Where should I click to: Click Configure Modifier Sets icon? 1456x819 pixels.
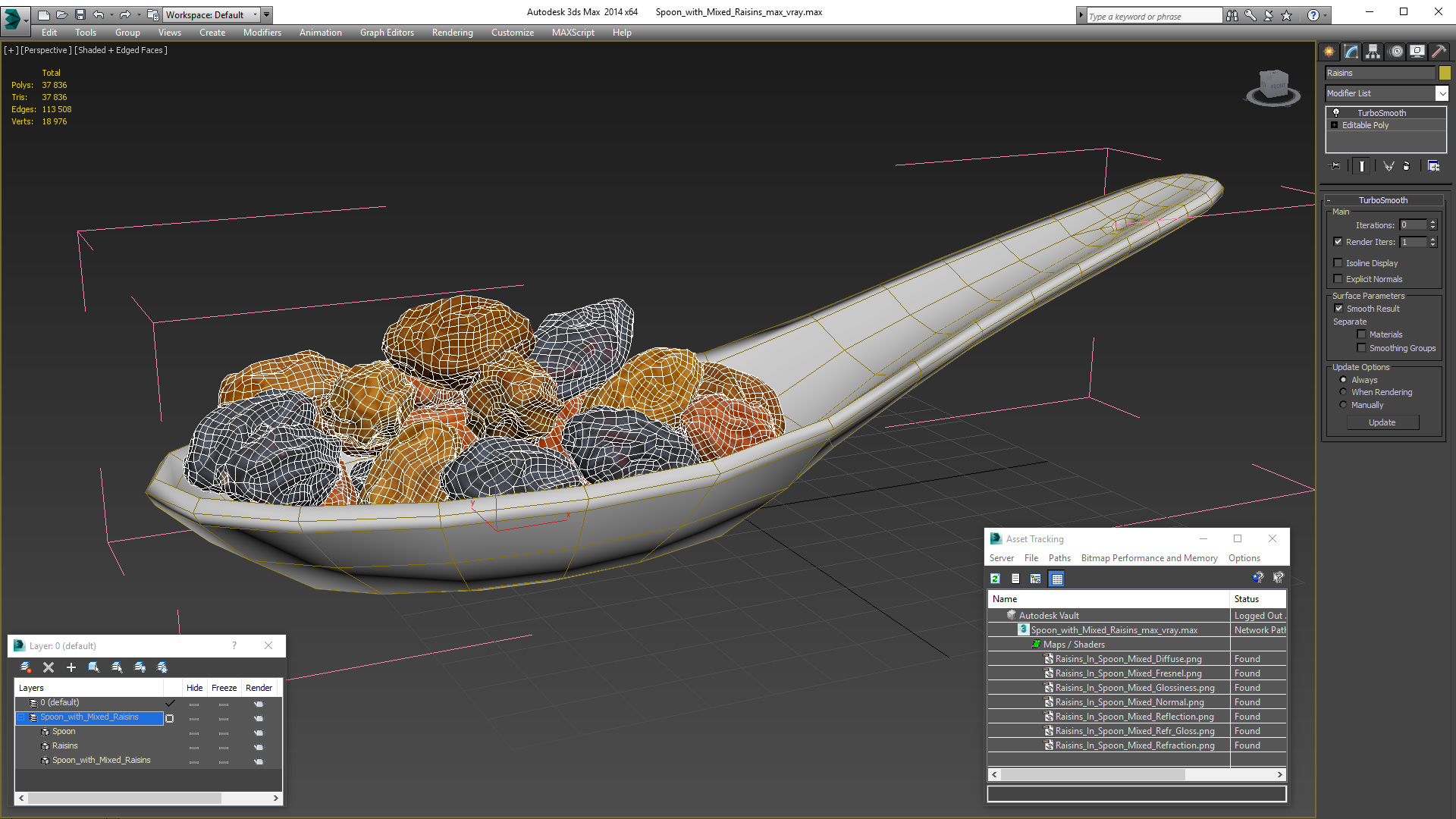point(1433,166)
